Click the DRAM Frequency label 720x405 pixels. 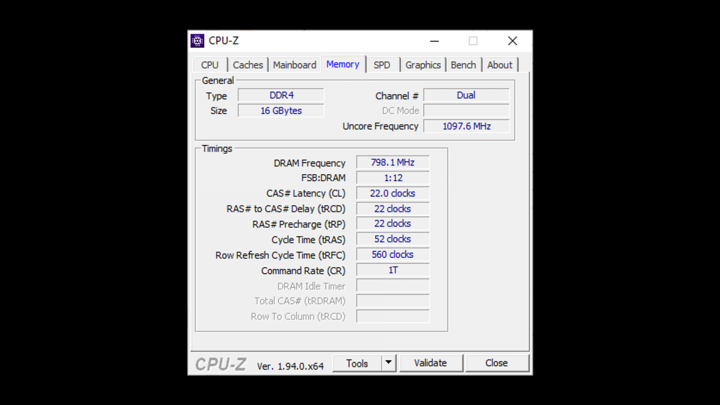click(309, 163)
